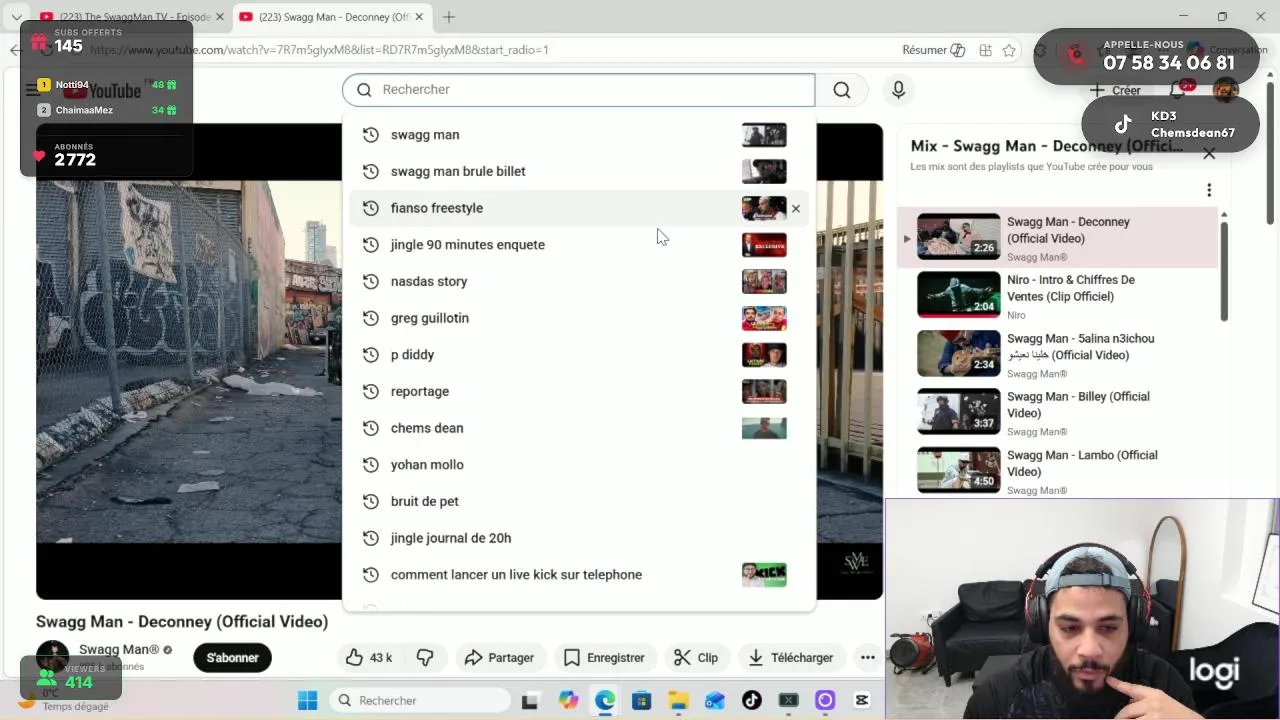The image size is (1280, 720).
Task: Choose the 'bruit de pet' history suggestion
Action: point(578,501)
